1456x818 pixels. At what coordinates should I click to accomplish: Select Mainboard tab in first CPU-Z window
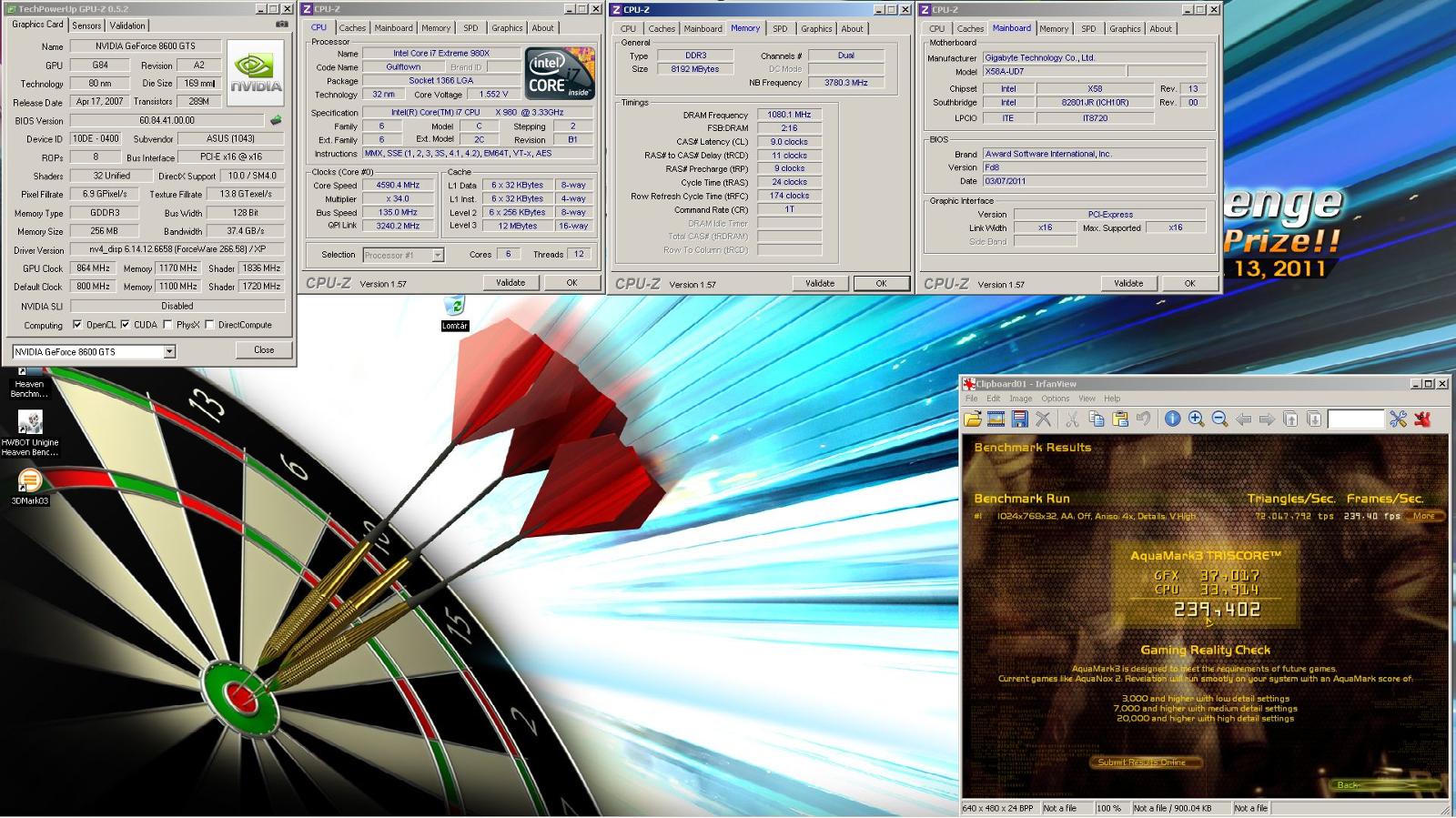point(394,28)
